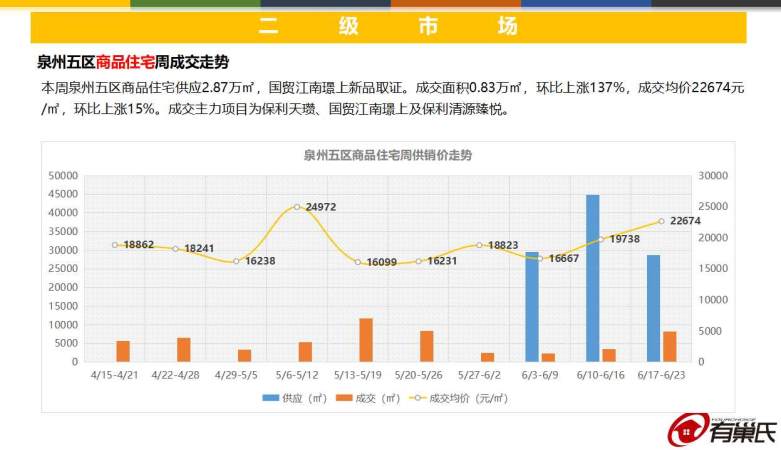781x450 pixels.
Task: Select the 6/17-6/23 week axis label
Action: pyautogui.click(x=661, y=375)
